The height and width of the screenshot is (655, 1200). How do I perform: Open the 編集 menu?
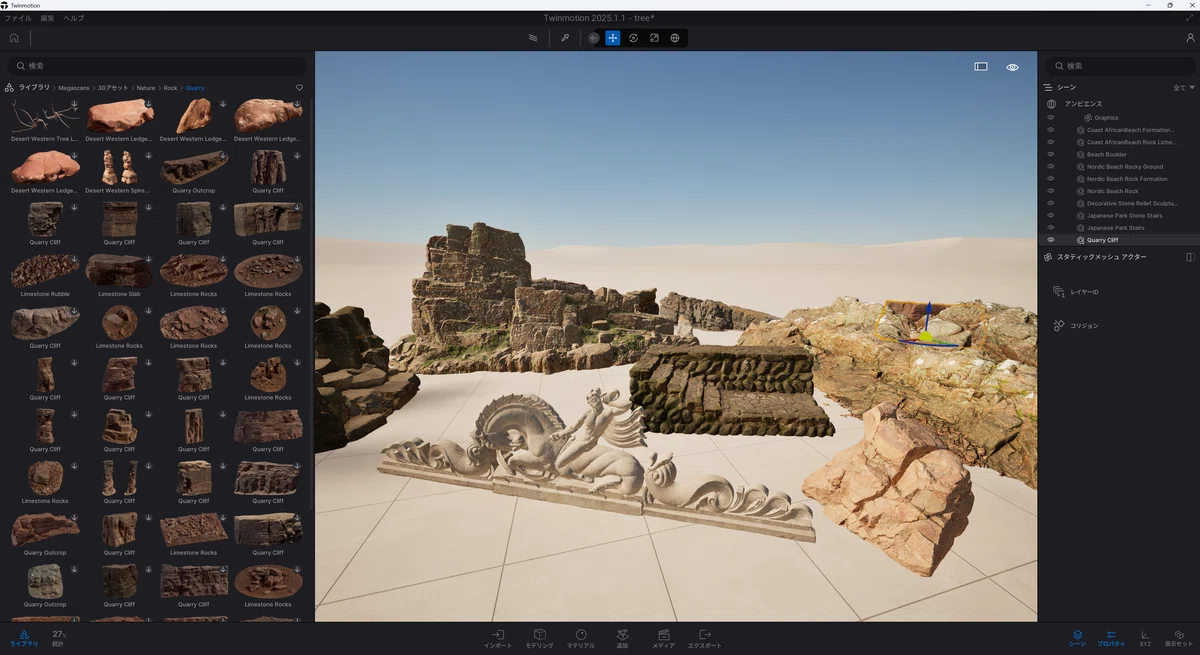click(48, 18)
